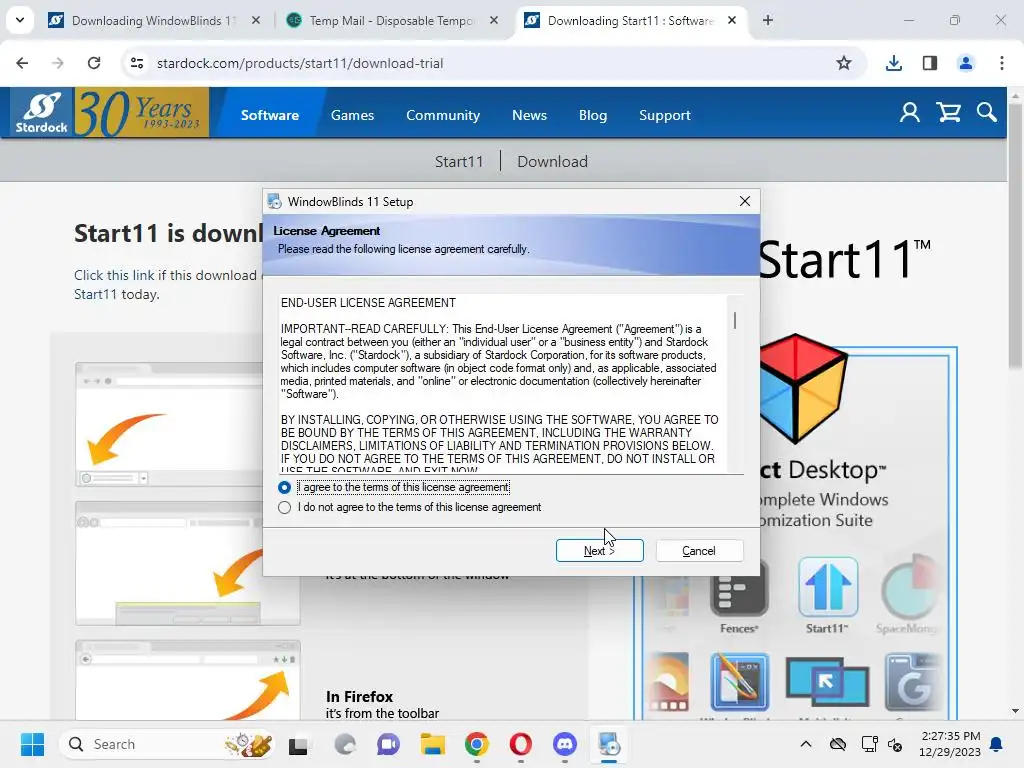This screenshot has width=1024, height=768.
Task: Select 'I do not agree' radio button
Action: pos(284,507)
